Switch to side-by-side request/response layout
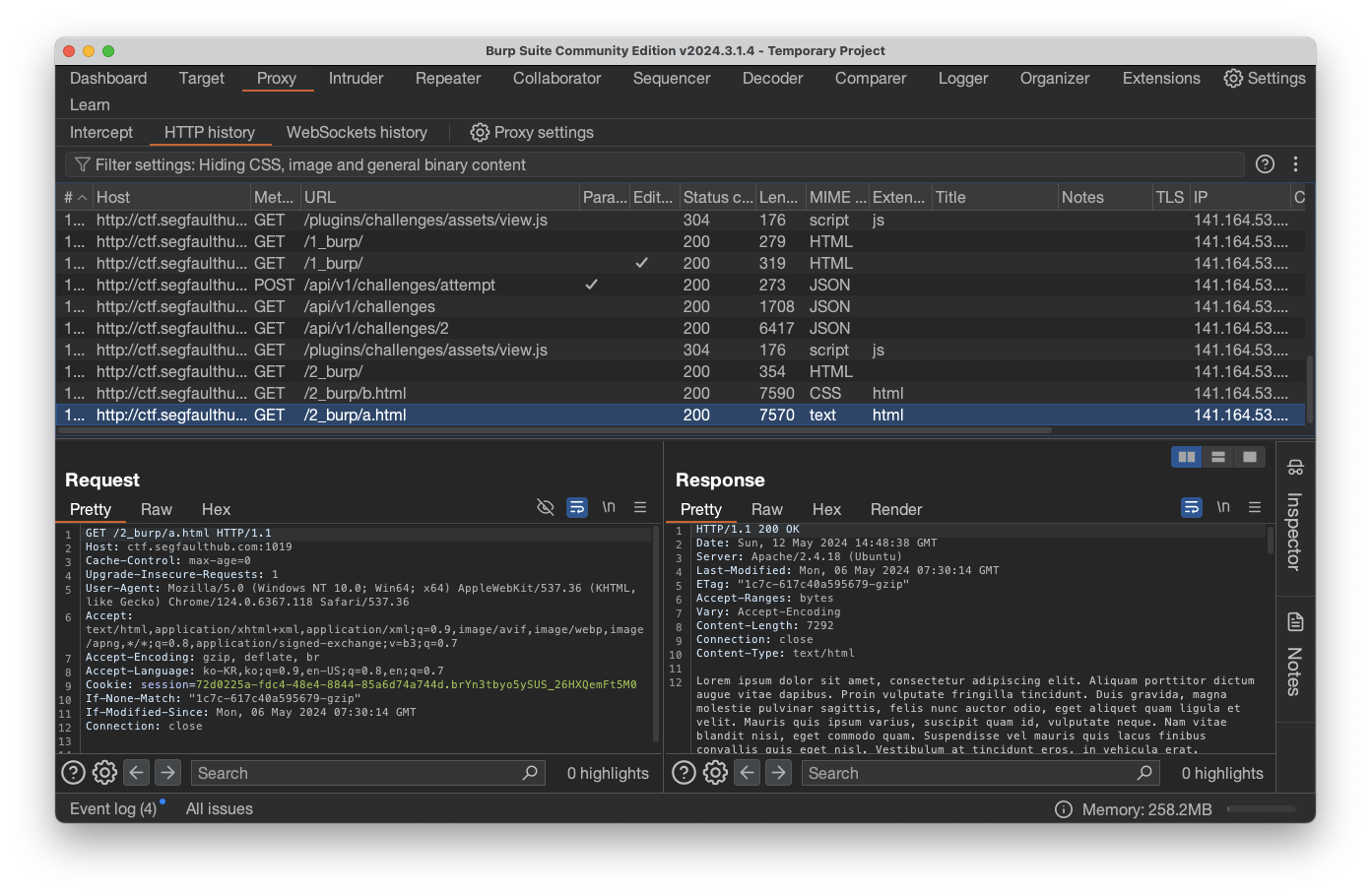Viewport: 1371px width, 896px height. click(x=1187, y=457)
